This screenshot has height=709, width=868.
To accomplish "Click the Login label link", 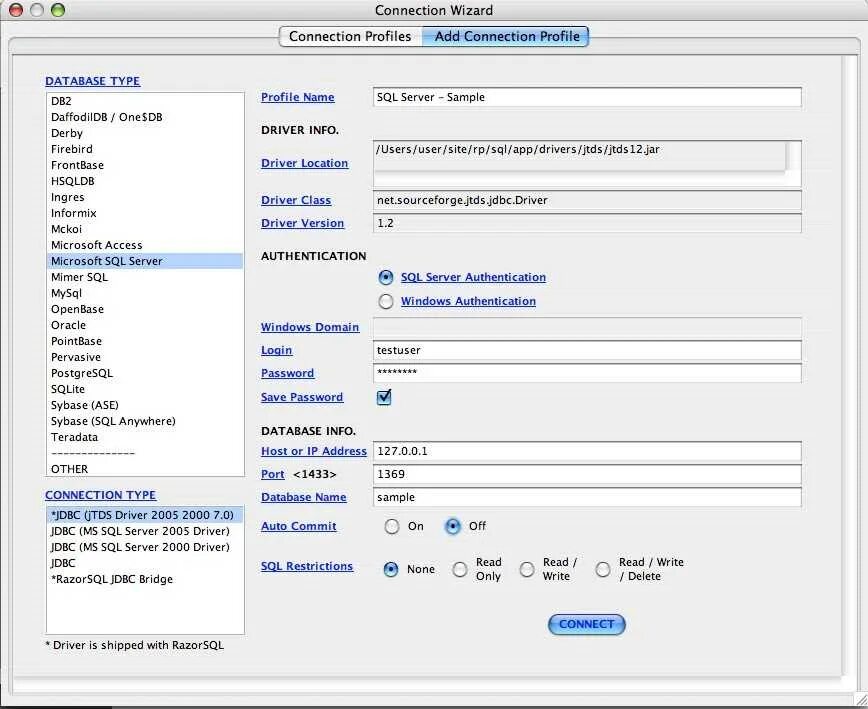I will coord(276,350).
